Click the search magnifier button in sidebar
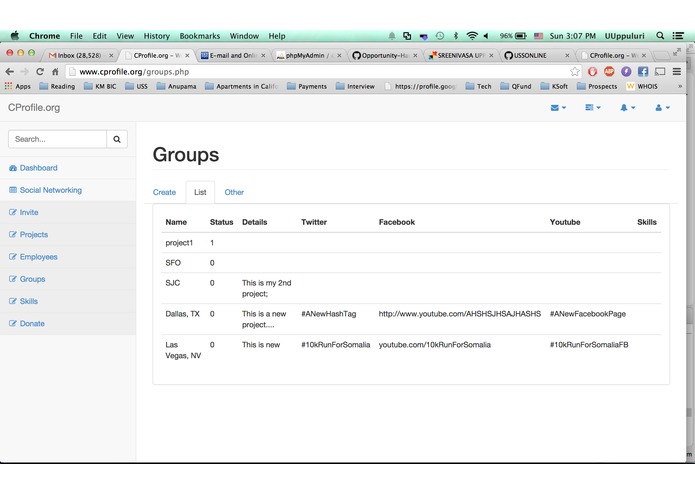The height and width of the screenshot is (494, 695). [x=117, y=139]
